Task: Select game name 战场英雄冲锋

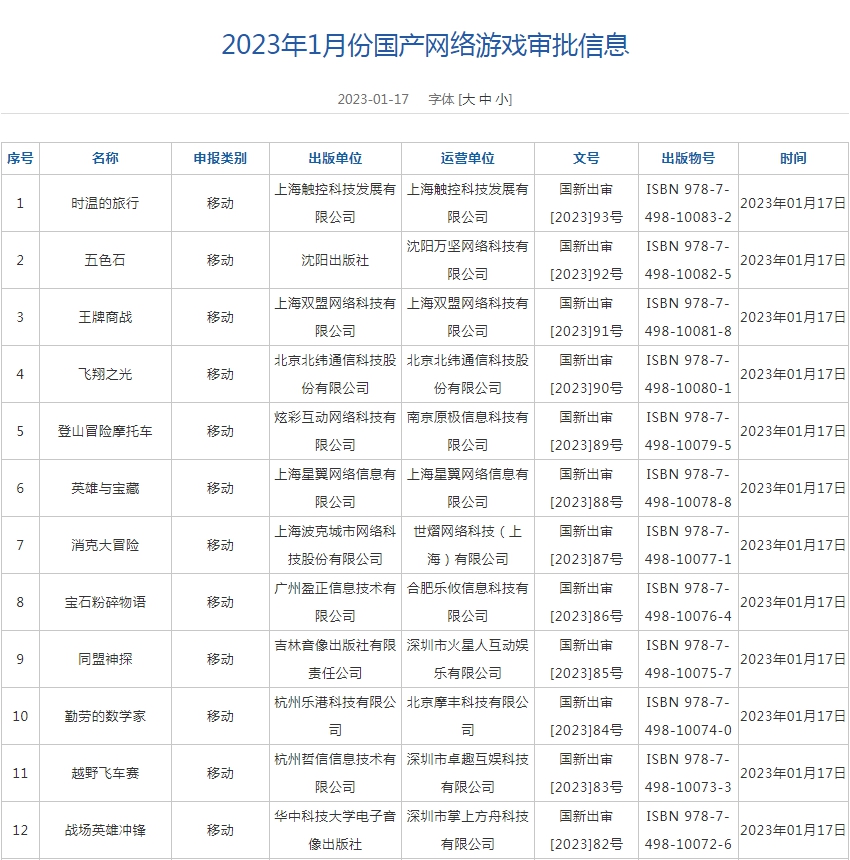Action: coord(105,831)
